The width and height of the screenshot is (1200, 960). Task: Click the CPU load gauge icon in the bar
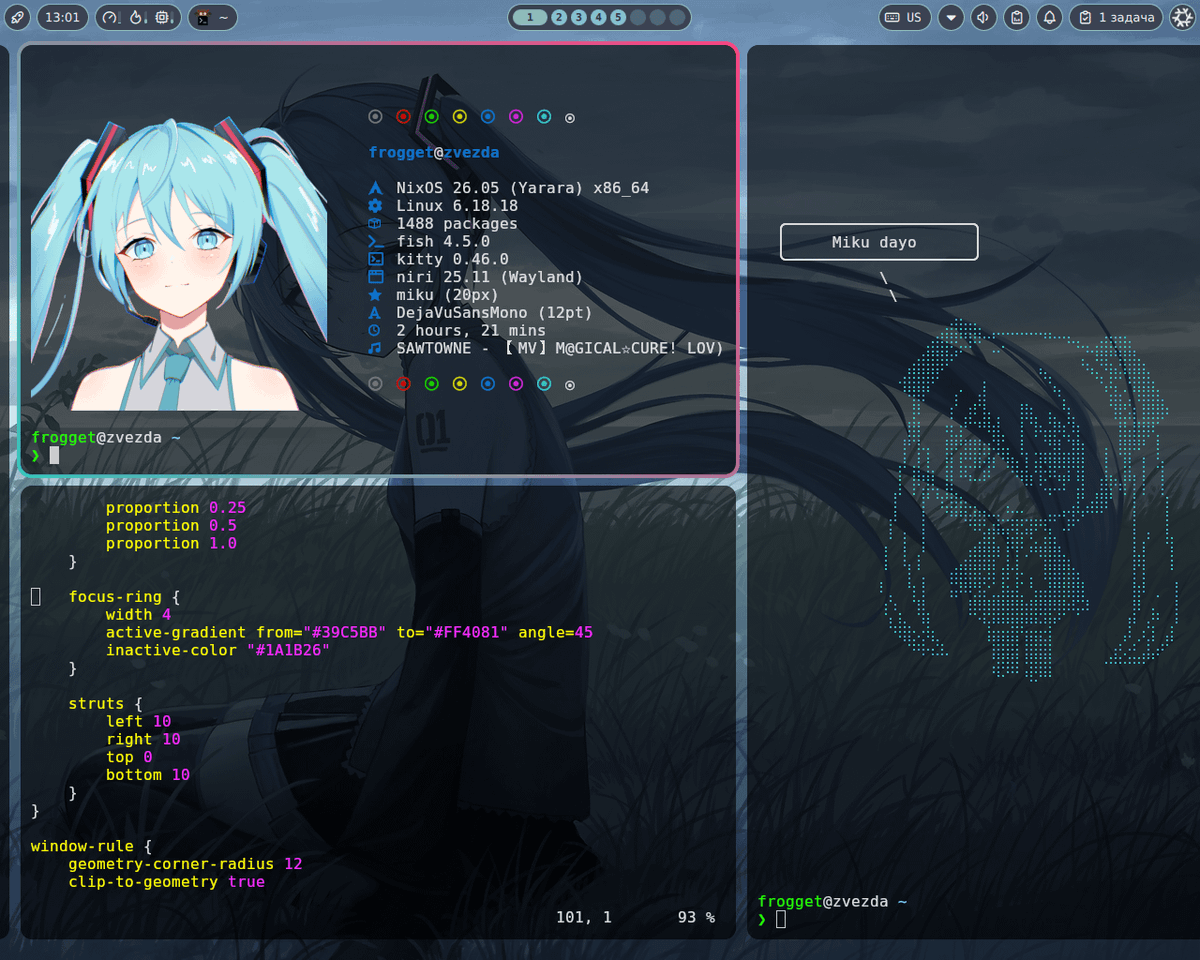pyautogui.click(x=111, y=17)
